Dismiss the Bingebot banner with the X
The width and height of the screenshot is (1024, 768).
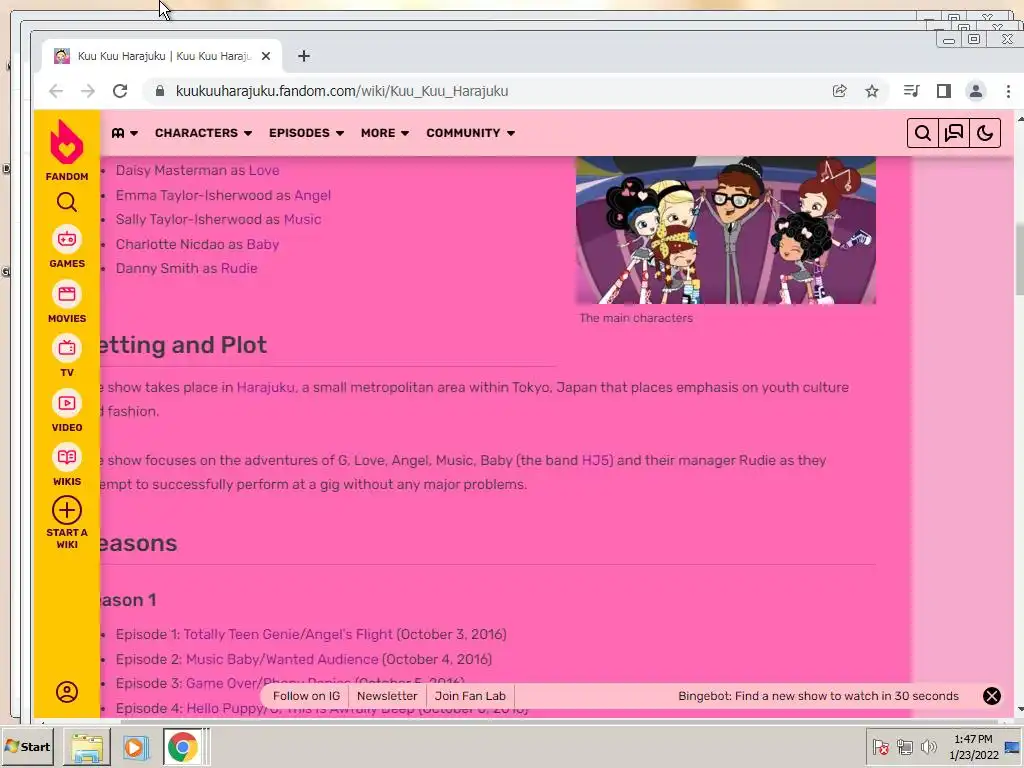[991, 696]
